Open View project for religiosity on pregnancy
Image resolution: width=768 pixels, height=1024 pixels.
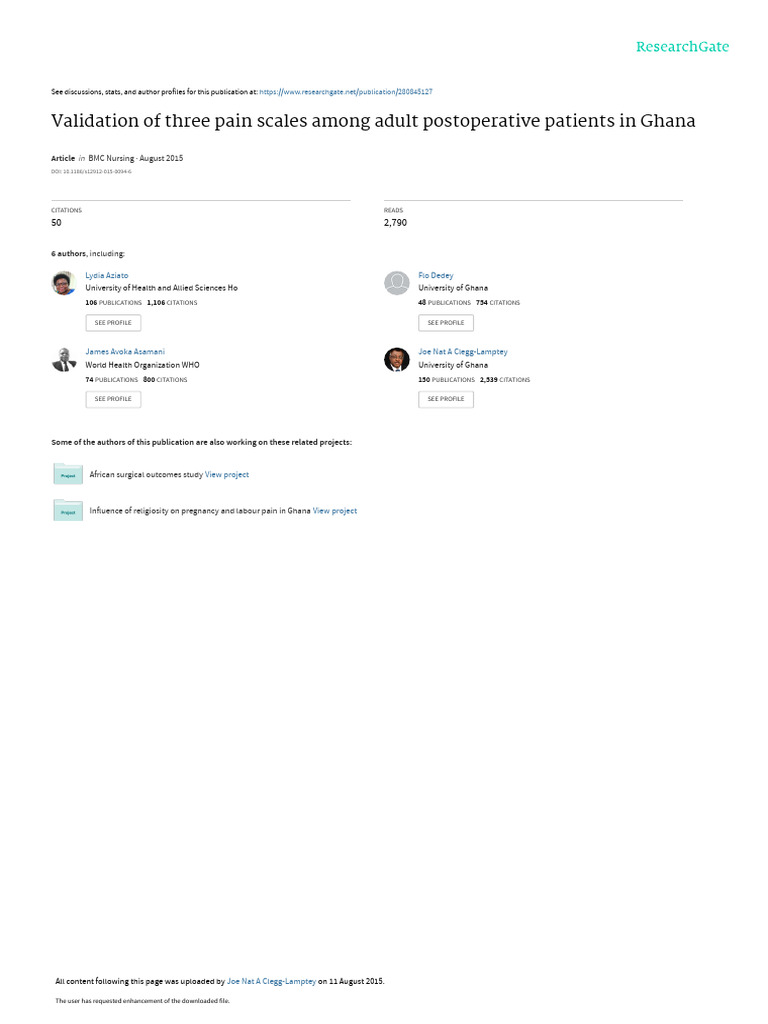click(334, 511)
